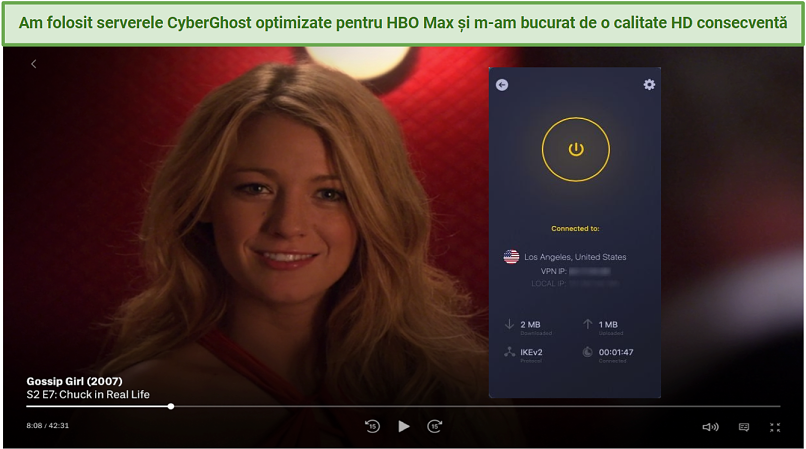Click the upload arrow icon
806x449 pixels.
coord(588,324)
